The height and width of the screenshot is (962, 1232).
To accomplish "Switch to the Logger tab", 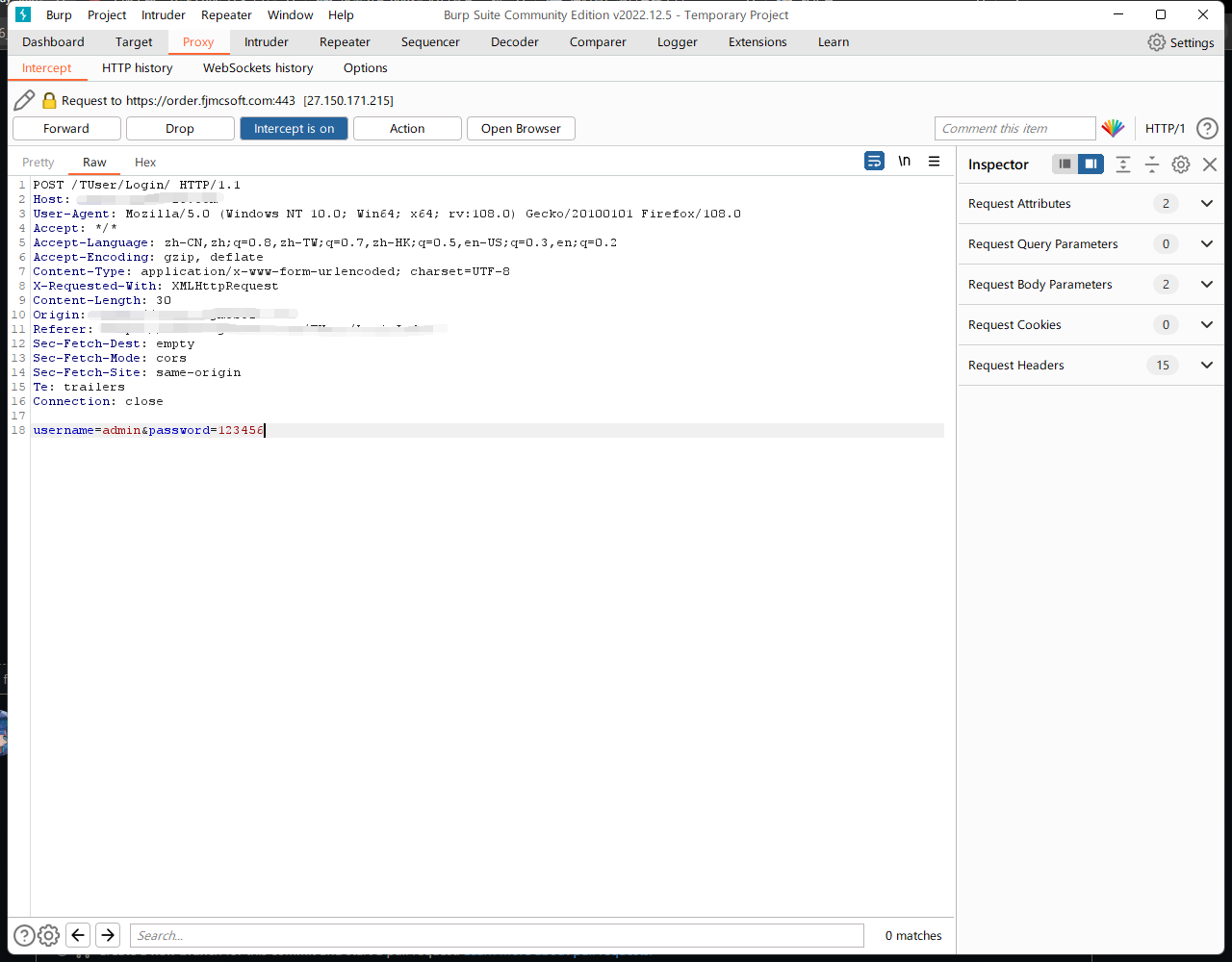I will [678, 42].
